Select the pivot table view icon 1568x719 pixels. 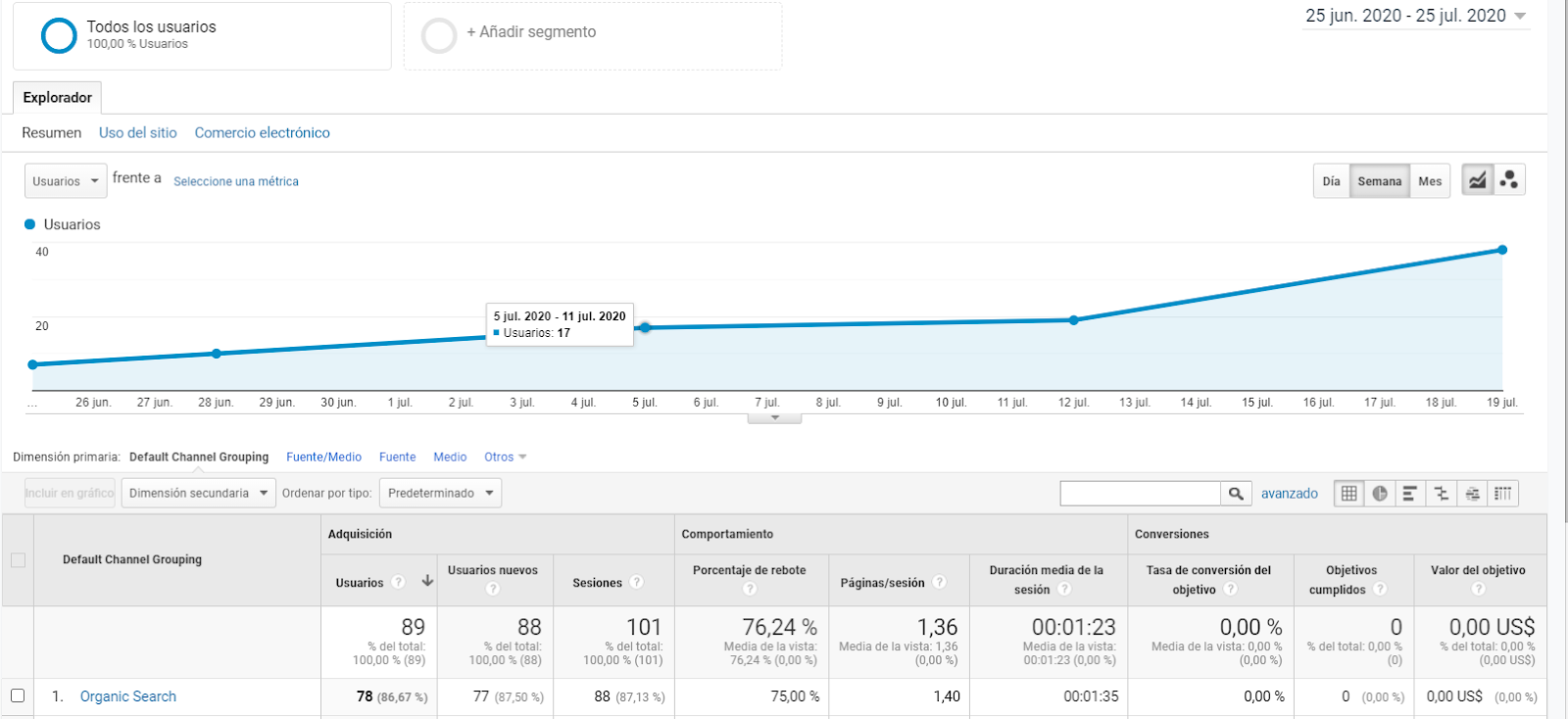click(1502, 494)
